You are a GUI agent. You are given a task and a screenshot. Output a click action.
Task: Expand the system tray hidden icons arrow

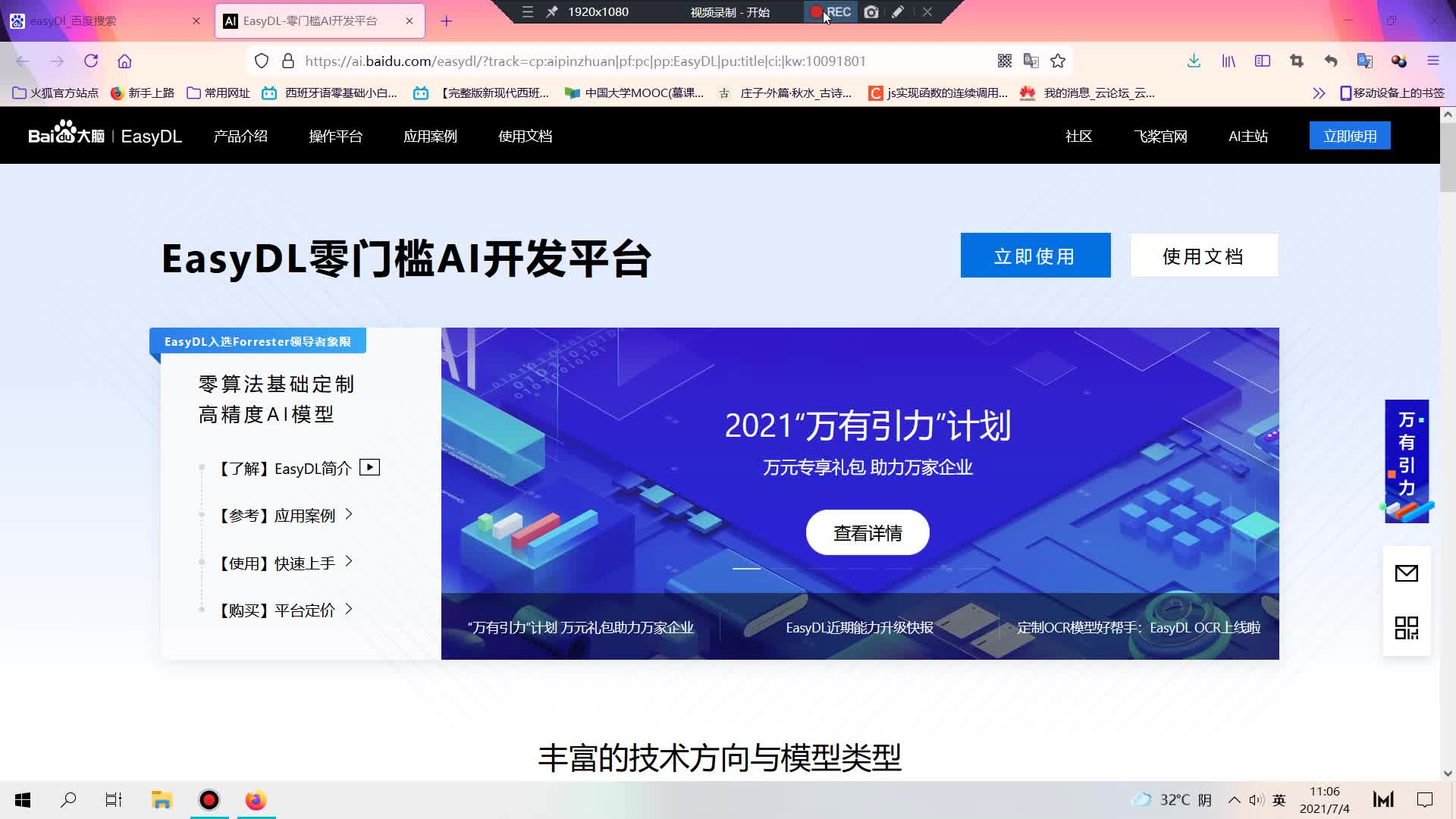tap(1234, 800)
